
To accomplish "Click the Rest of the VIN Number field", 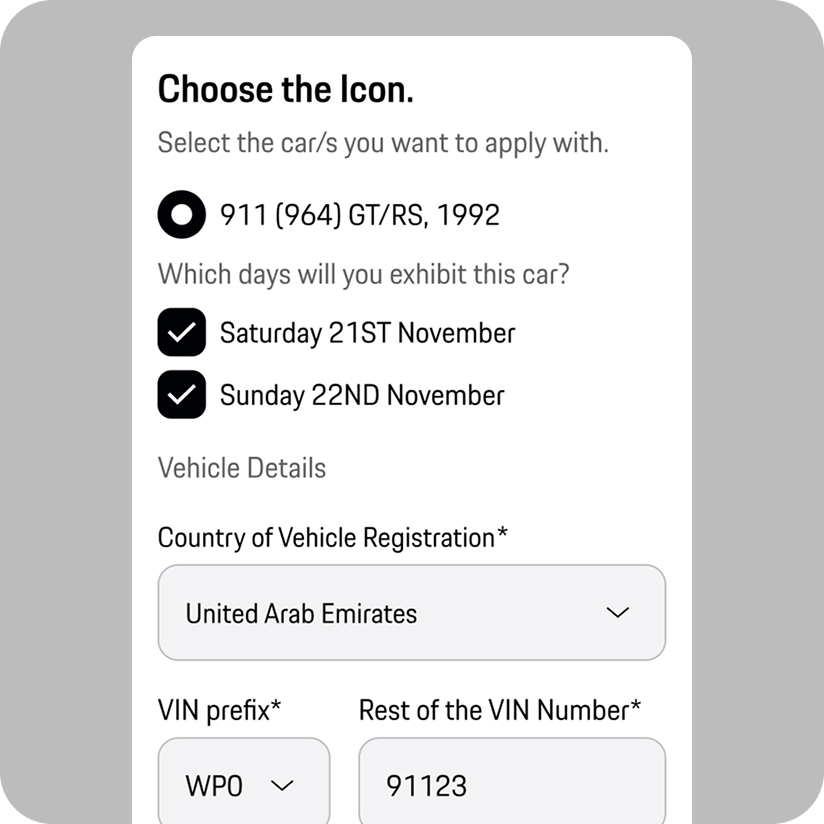I will pyautogui.click(x=512, y=780).
